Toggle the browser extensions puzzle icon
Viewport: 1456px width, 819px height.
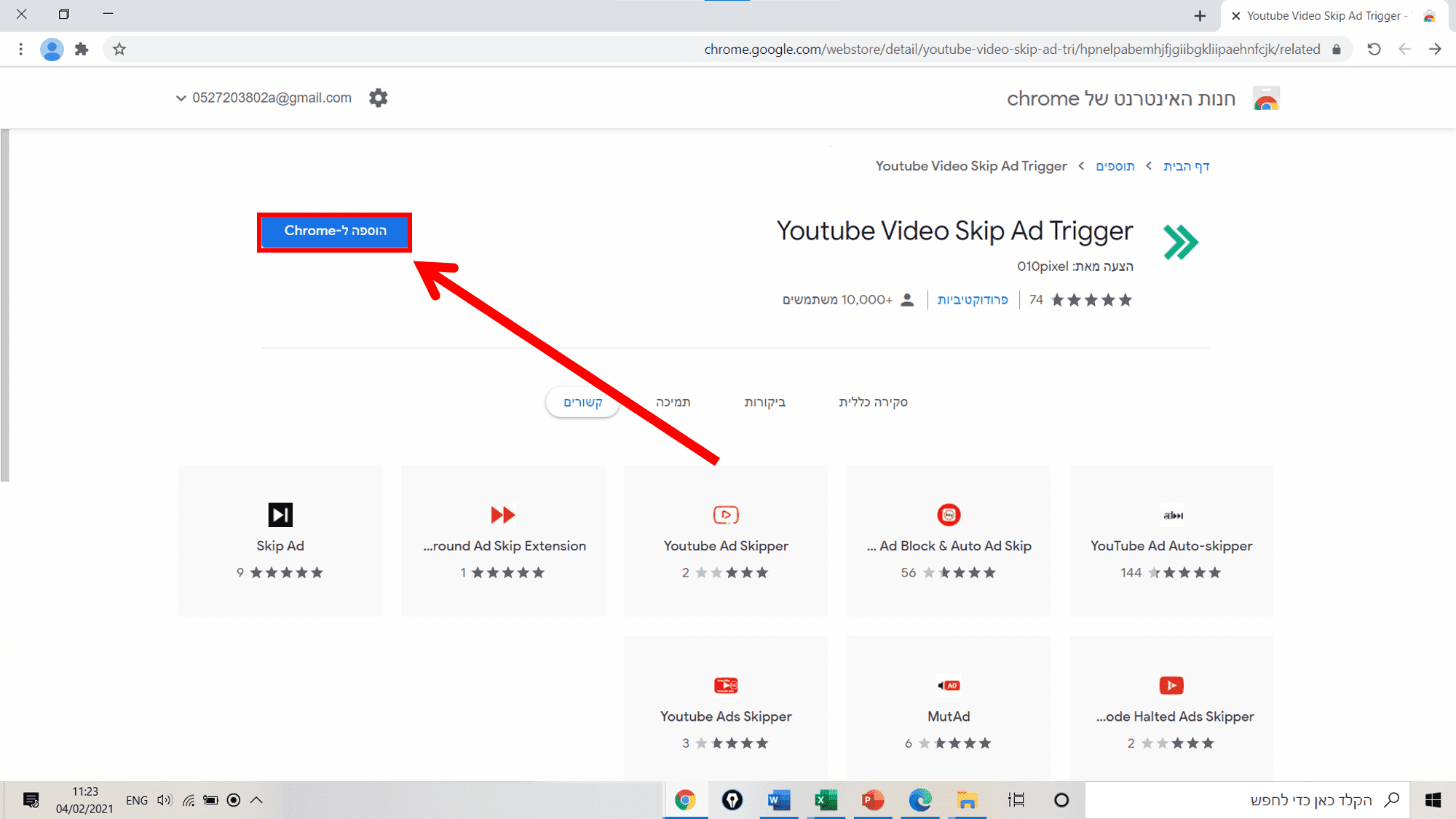click(82, 49)
